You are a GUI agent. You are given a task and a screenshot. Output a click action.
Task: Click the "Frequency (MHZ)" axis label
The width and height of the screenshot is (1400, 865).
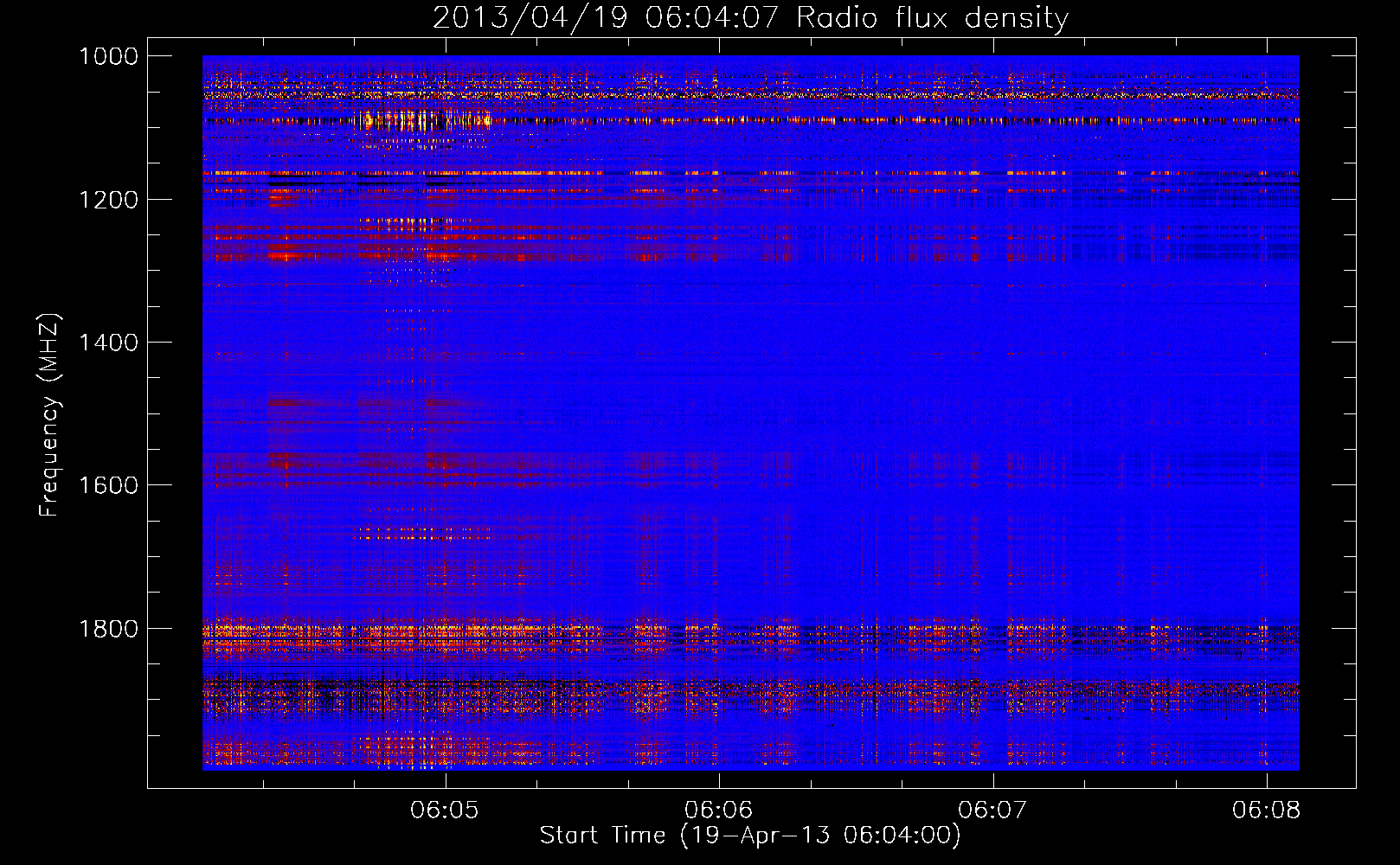pyautogui.click(x=49, y=415)
